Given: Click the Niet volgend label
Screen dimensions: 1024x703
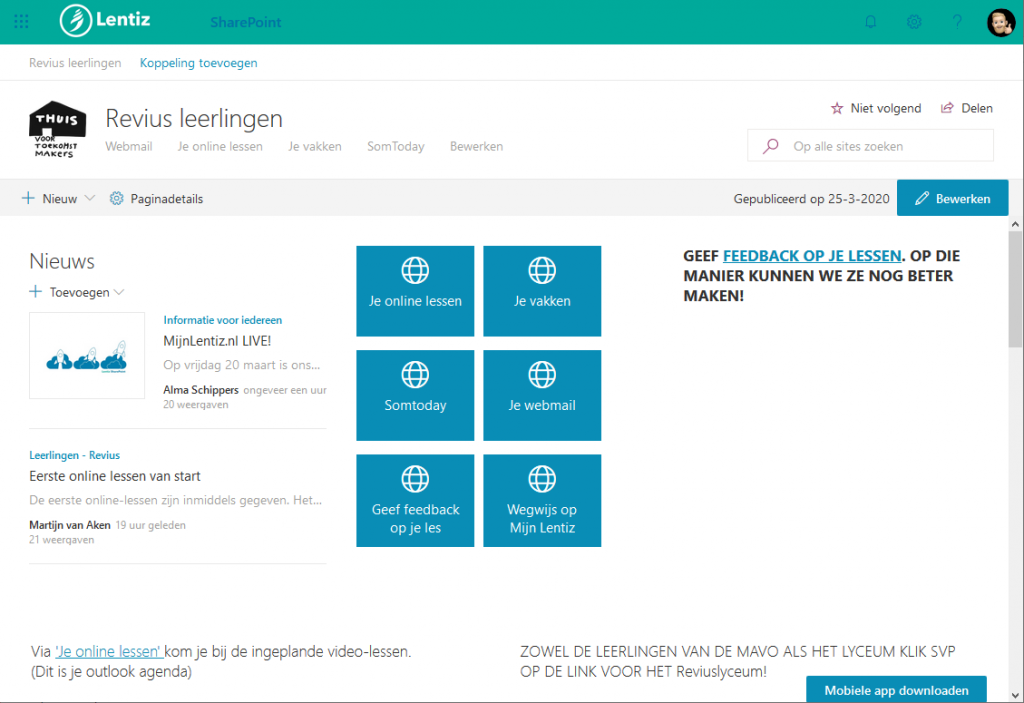Looking at the screenshot, I should coord(886,108).
